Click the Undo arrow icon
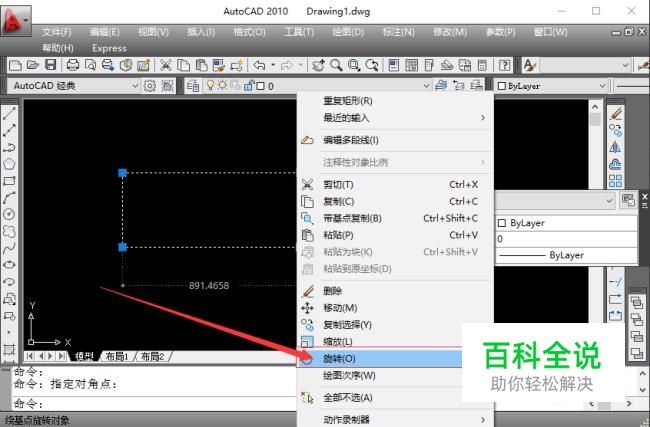This screenshot has height=427, width=650. [x=260, y=65]
